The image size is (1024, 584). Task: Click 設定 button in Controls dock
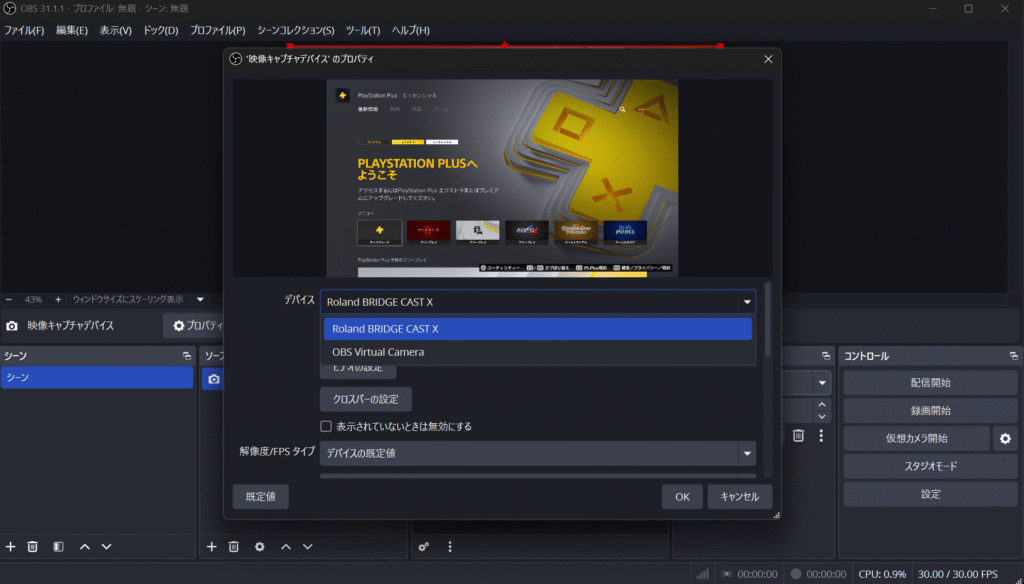[x=931, y=494]
